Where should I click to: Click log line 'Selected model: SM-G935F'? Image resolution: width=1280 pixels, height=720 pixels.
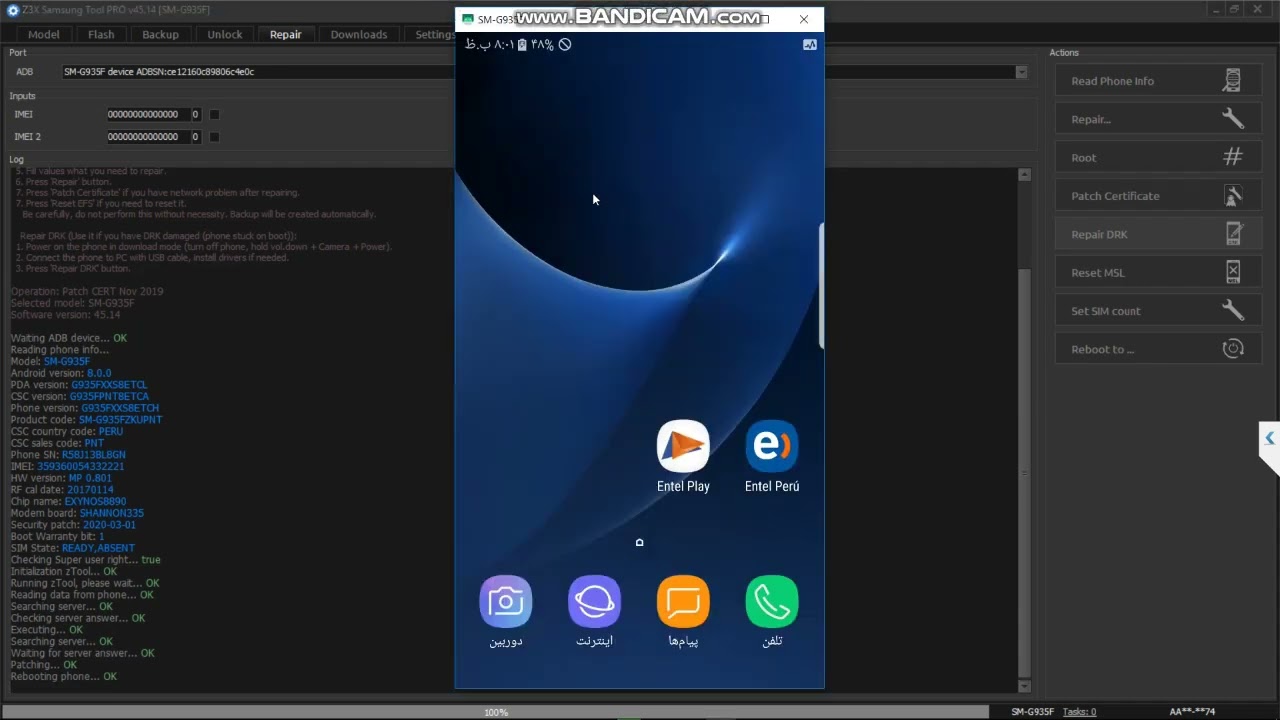click(x=72, y=303)
